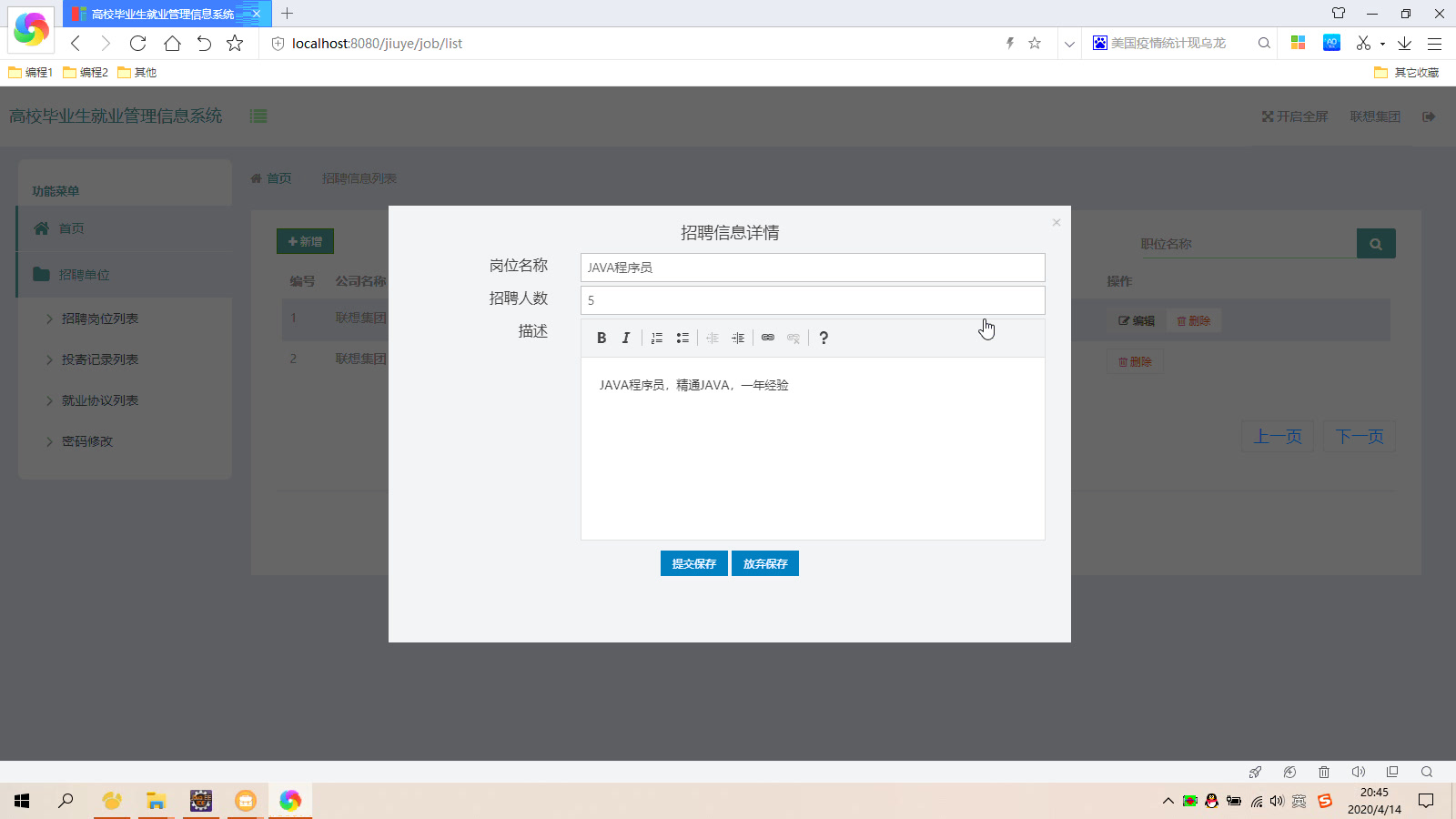Click the search magnifier button beside 职位名称
Screen dimensions: 1456x819
tap(1376, 244)
